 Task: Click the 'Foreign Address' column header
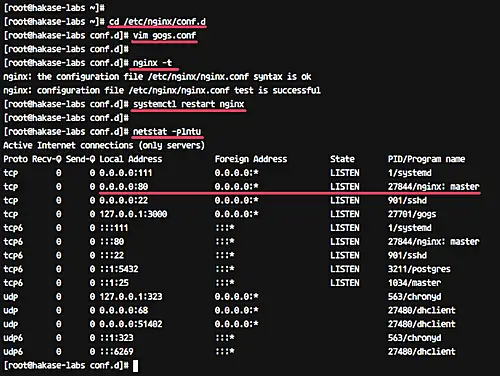[x=251, y=159]
